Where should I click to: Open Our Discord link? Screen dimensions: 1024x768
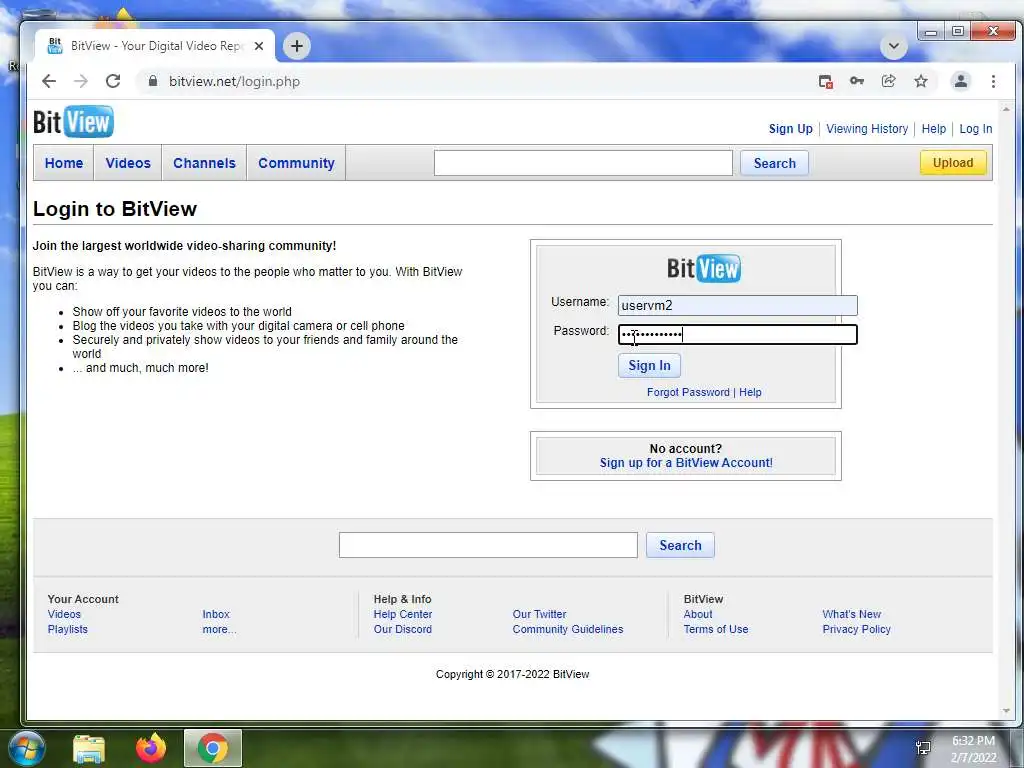click(402, 629)
